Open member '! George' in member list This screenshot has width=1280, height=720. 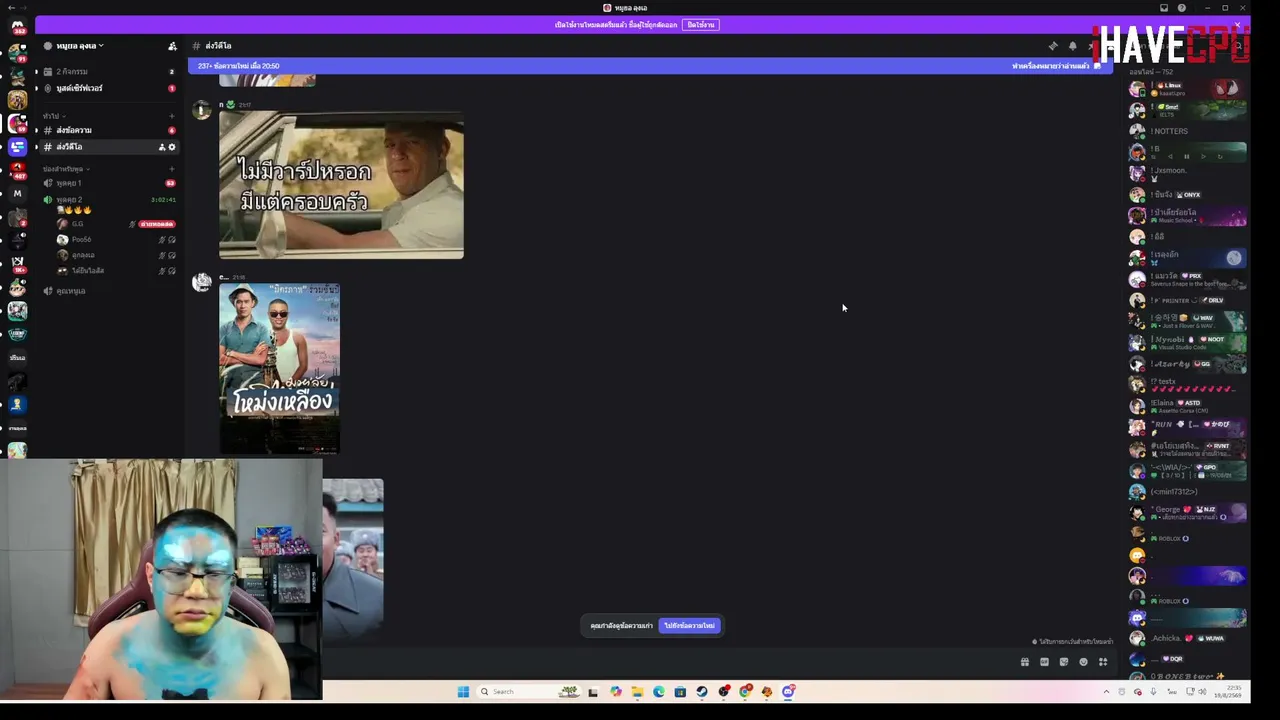coord(1188,513)
